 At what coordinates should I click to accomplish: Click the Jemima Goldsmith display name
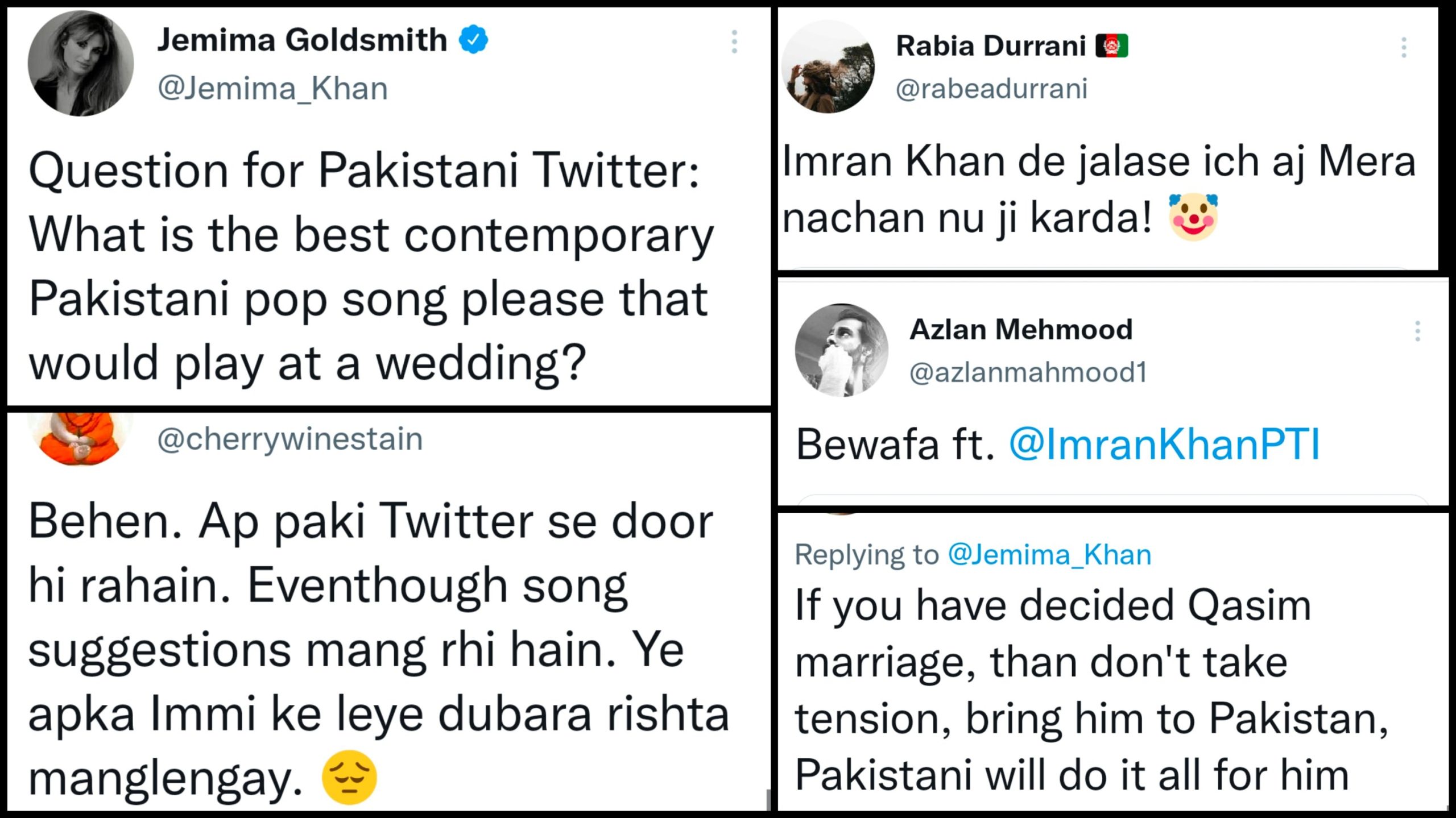pos(302,40)
